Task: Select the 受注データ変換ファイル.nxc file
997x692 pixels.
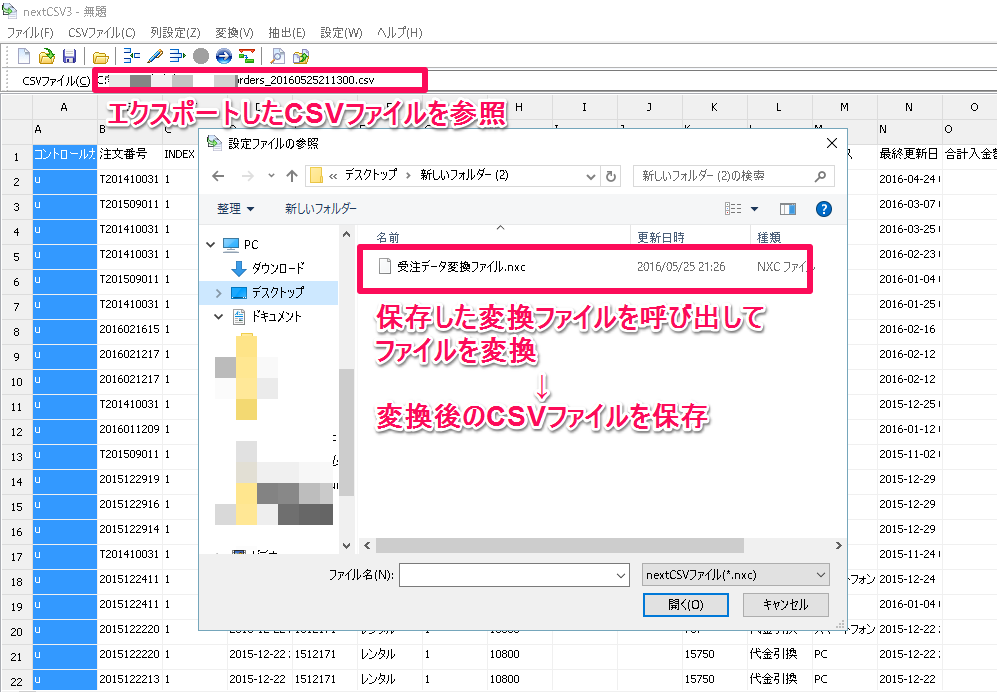Action: (461, 267)
